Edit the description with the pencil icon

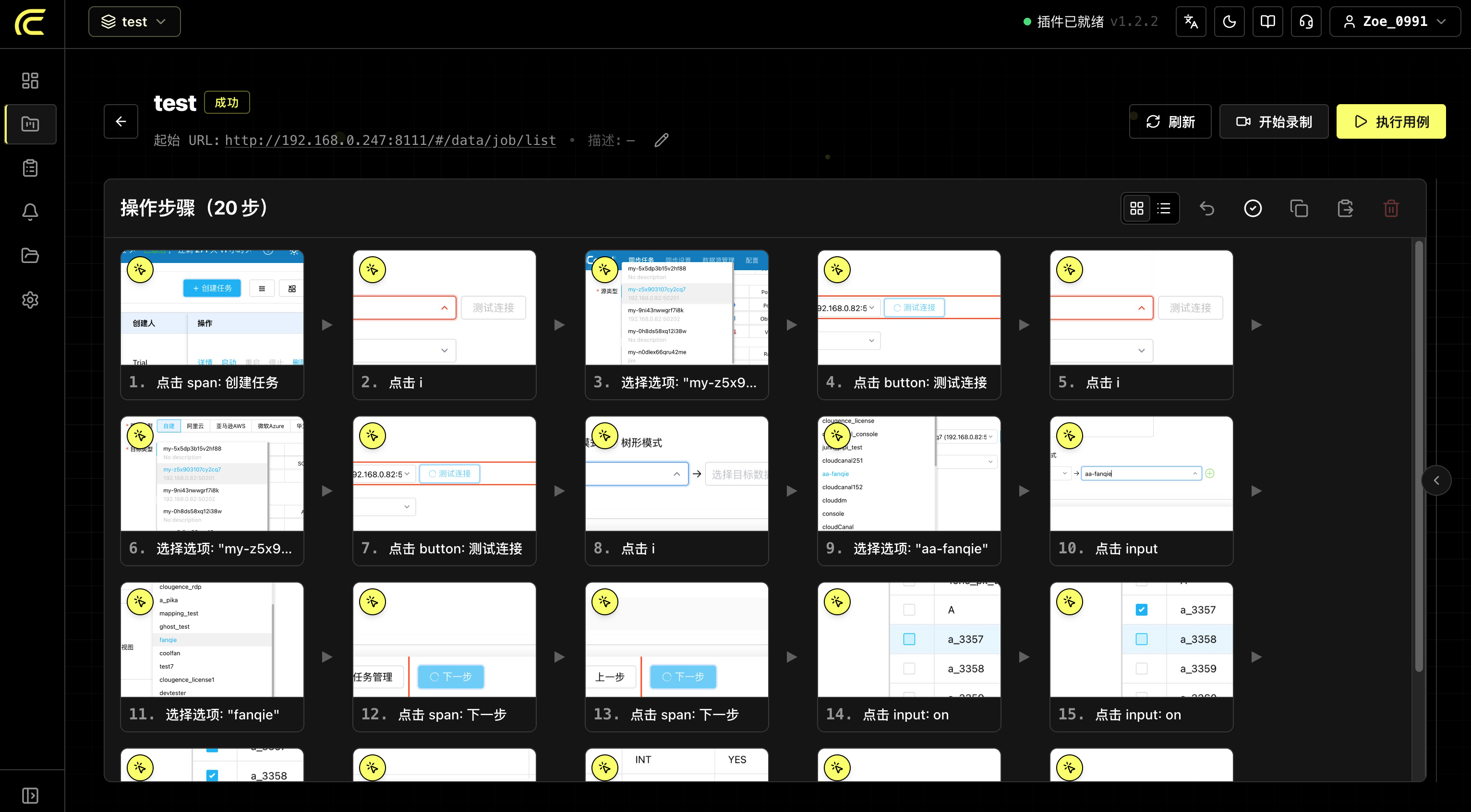click(661, 141)
